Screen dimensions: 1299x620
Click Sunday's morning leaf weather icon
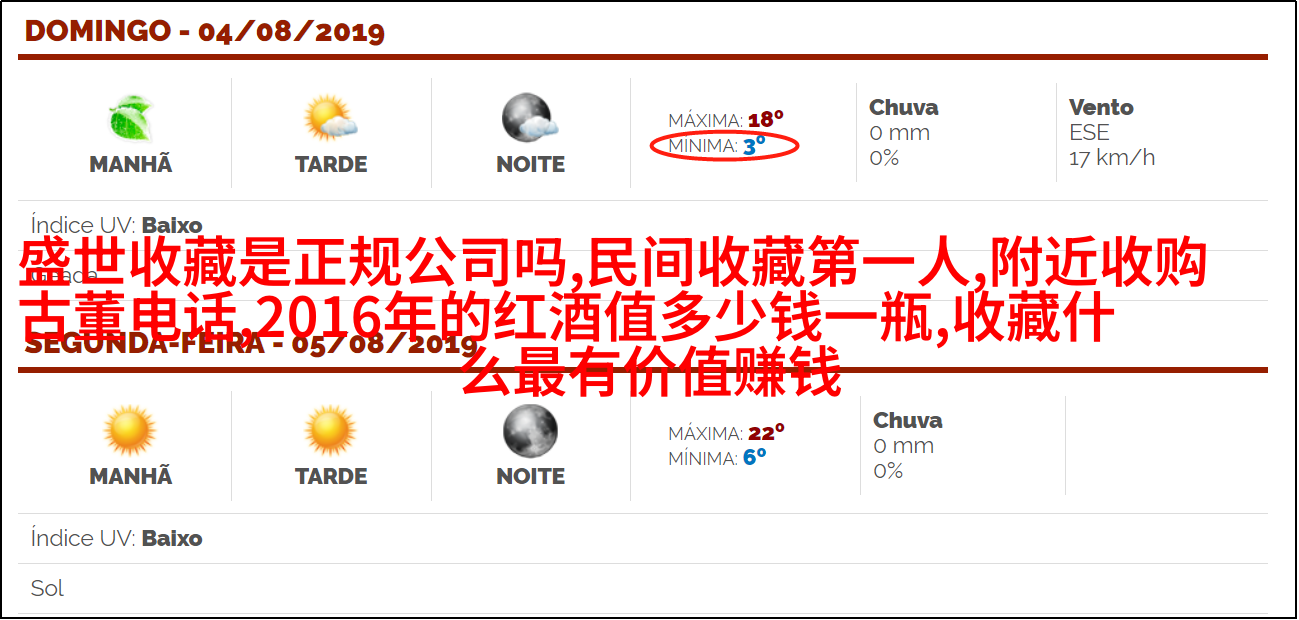[x=131, y=118]
